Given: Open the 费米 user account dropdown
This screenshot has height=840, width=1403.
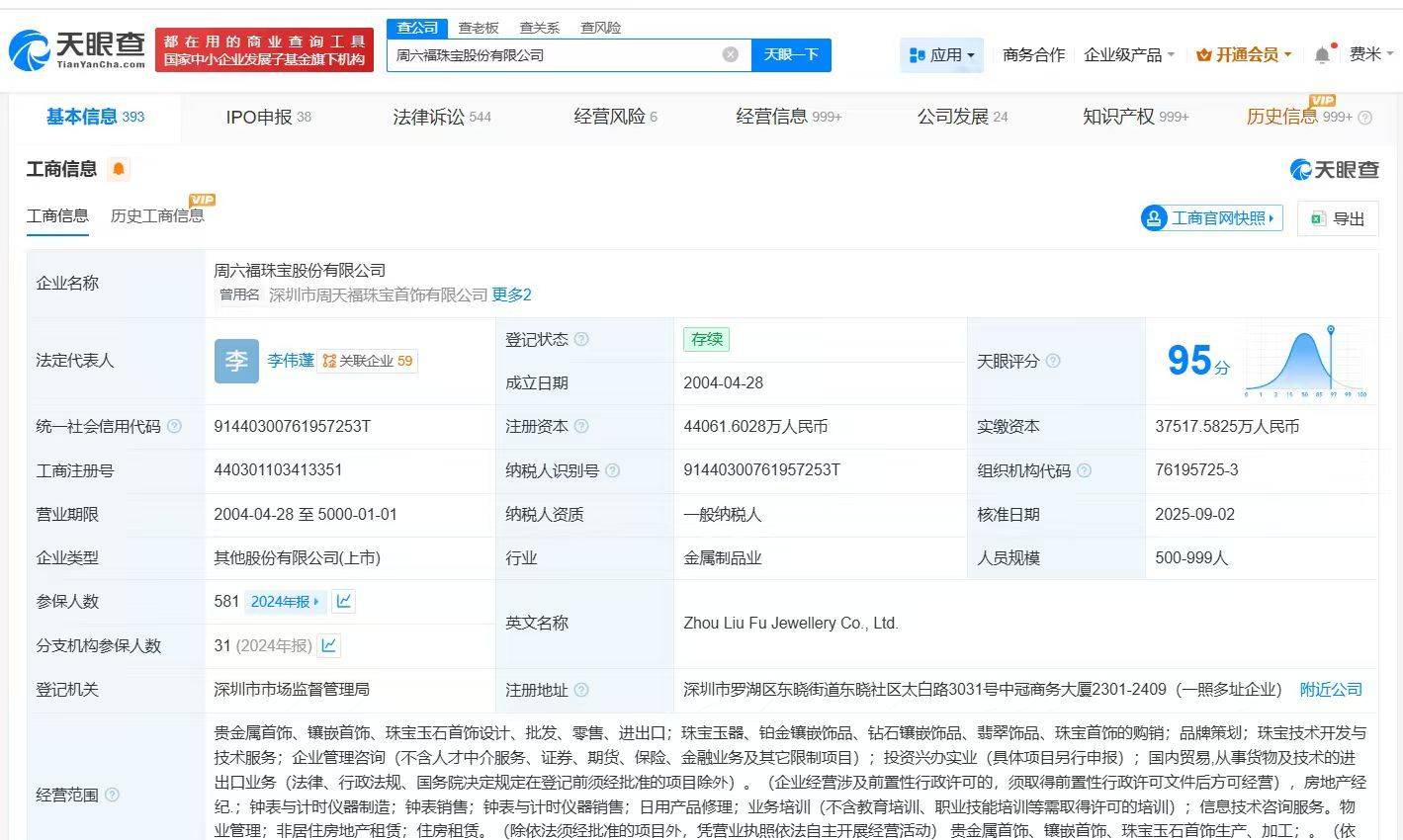Looking at the screenshot, I should click(1370, 54).
